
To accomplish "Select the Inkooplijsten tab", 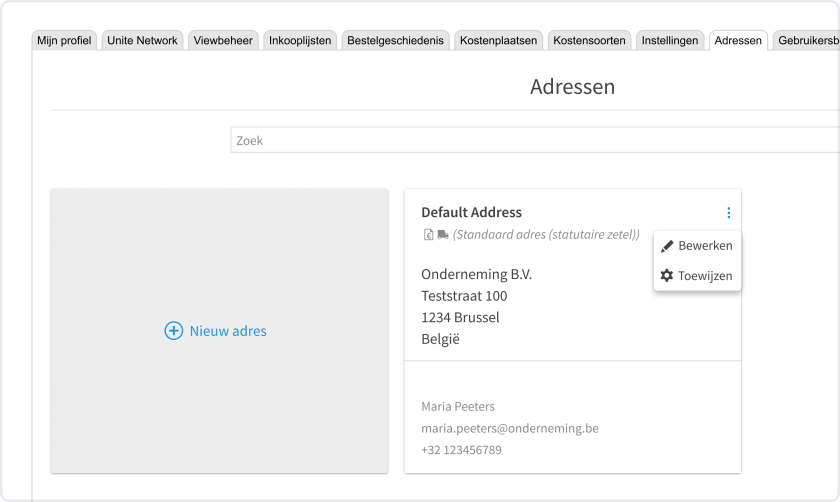I will click(x=300, y=41).
